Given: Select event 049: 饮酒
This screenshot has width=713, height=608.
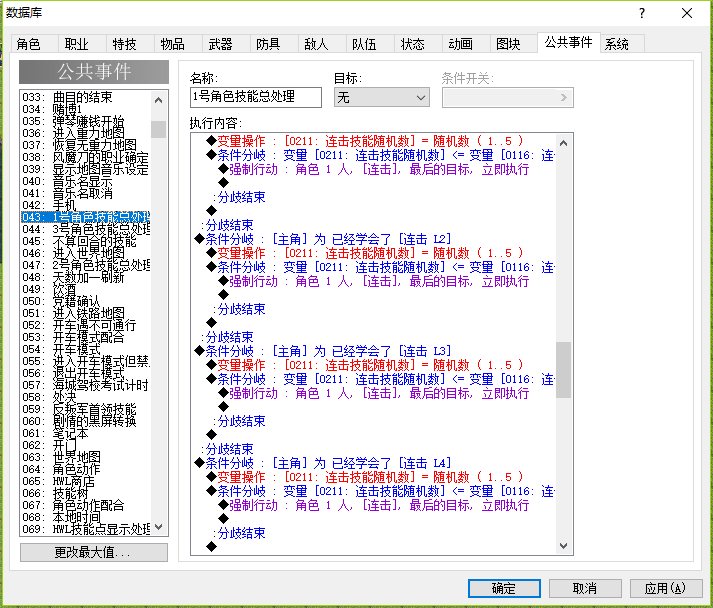Looking at the screenshot, I should coord(86,289).
